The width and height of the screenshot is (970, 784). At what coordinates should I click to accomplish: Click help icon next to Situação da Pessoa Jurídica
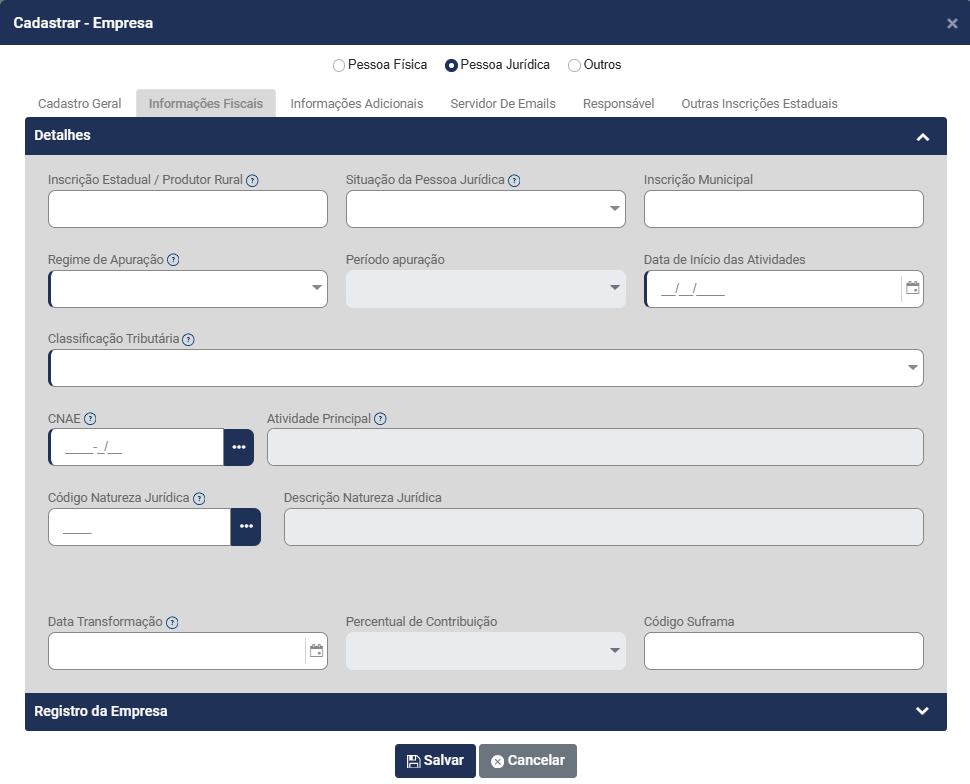pyautogui.click(x=514, y=181)
